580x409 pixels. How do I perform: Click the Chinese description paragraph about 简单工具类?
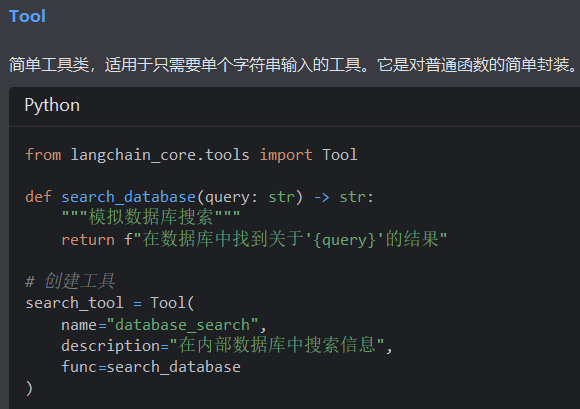(x=293, y=65)
